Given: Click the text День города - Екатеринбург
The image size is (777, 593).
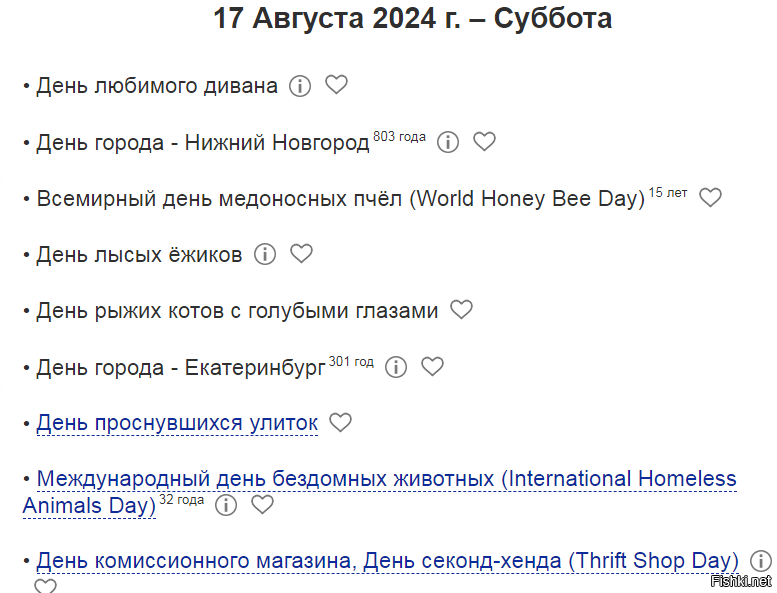Looking at the screenshot, I should pyautogui.click(x=181, y=368).
